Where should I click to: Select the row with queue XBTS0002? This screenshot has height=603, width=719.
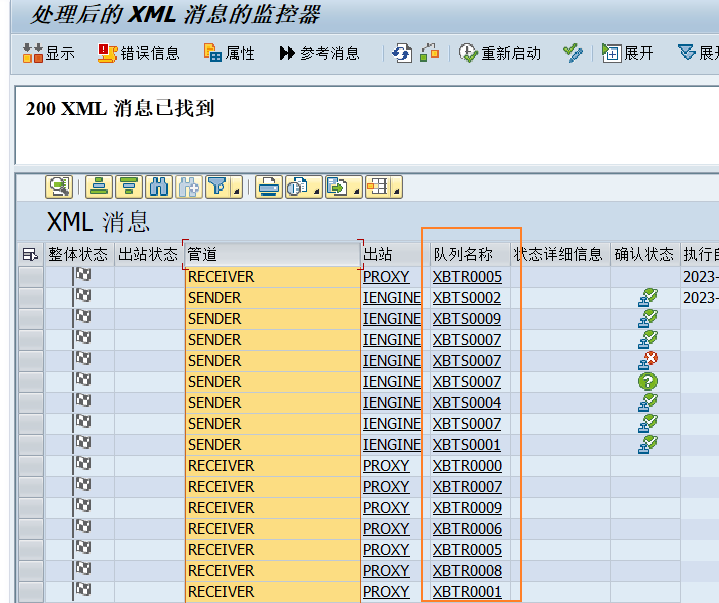click(31, 298)
